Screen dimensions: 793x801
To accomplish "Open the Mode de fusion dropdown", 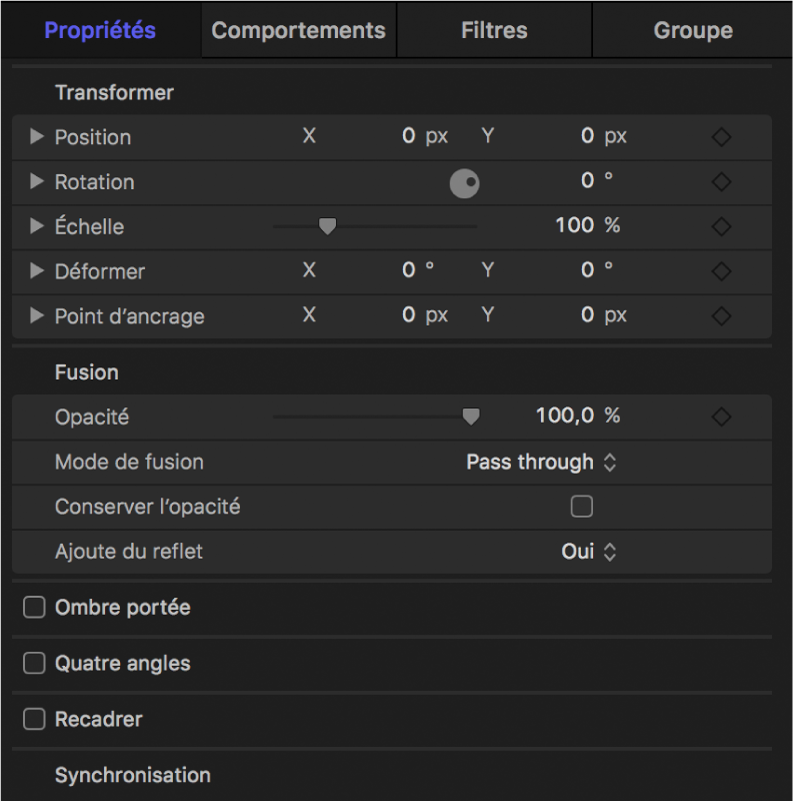I will pos(541,462).
